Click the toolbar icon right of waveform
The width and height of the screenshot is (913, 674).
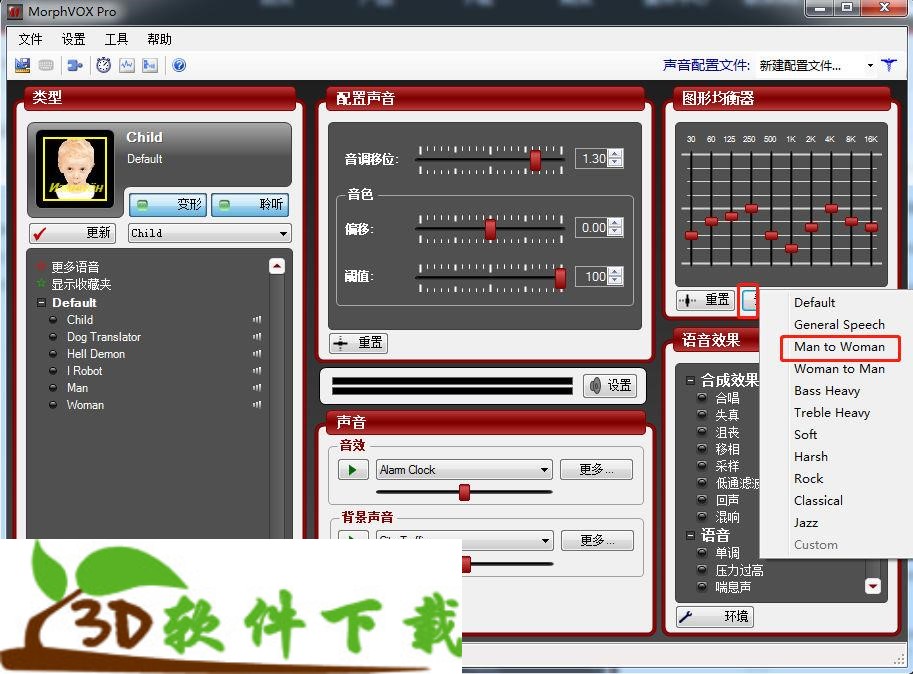150,65
